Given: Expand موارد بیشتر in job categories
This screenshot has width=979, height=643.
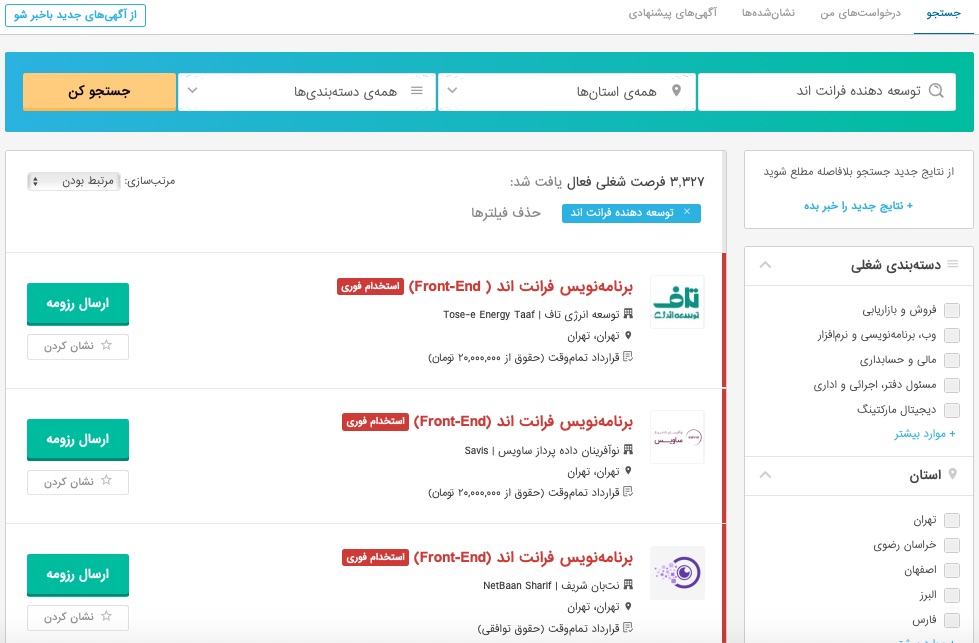Looking at the screenshot, I should [925, 434].
